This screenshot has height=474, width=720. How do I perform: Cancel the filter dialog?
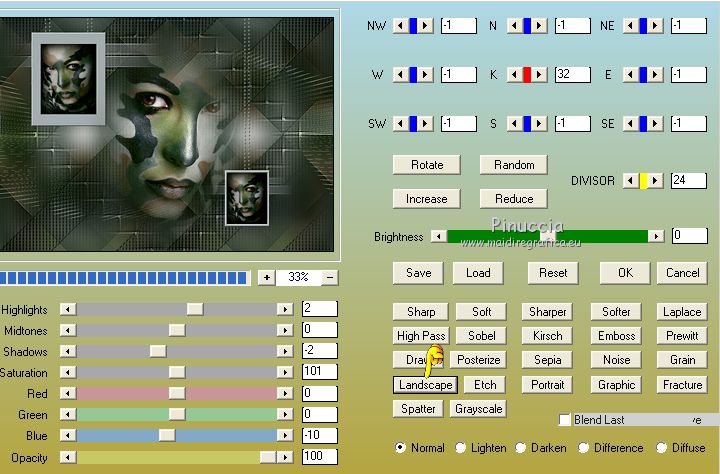(x=682, y=273)
